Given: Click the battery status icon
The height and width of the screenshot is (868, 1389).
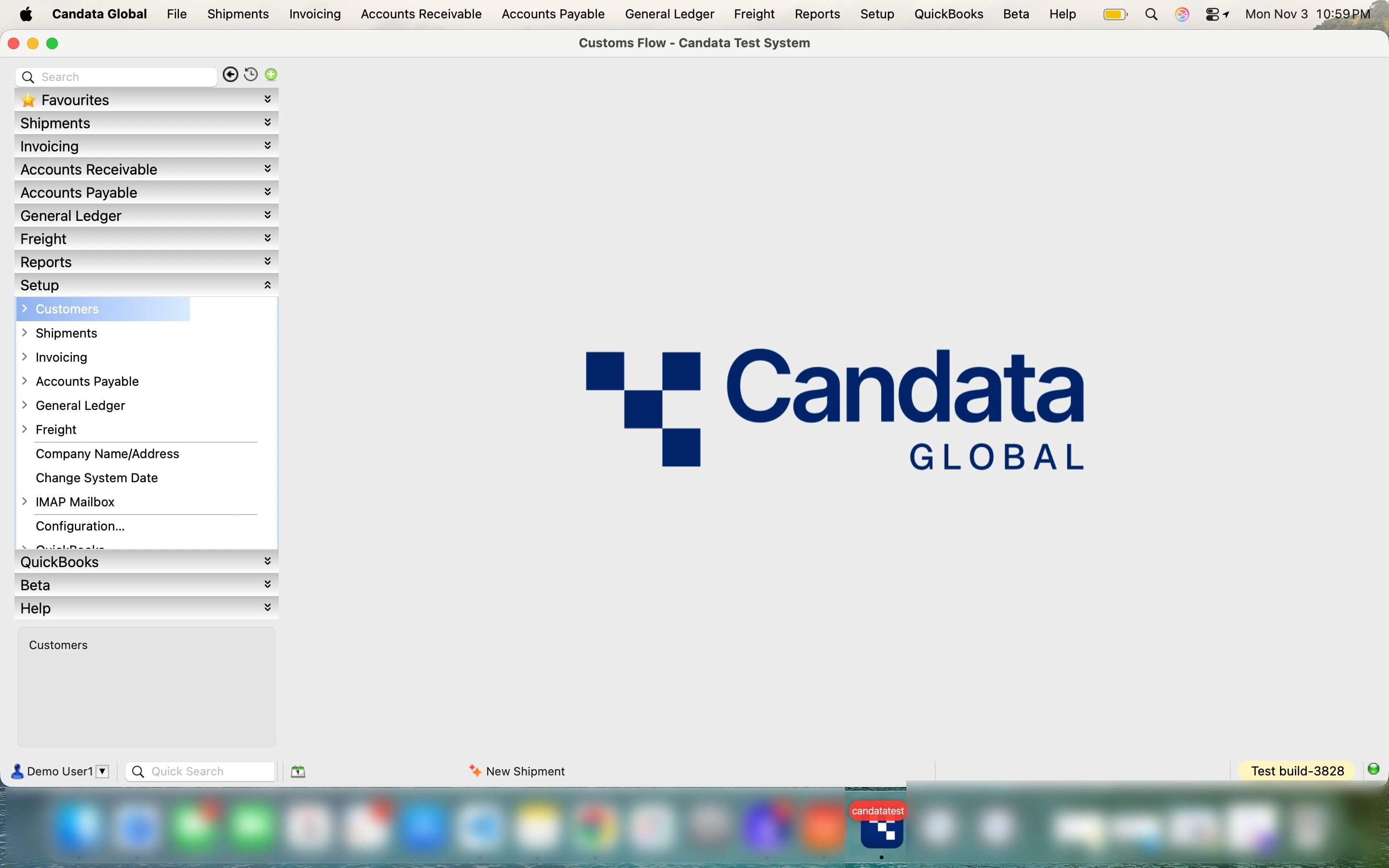Looking at the screenshot, I should tap(1115, 14).
